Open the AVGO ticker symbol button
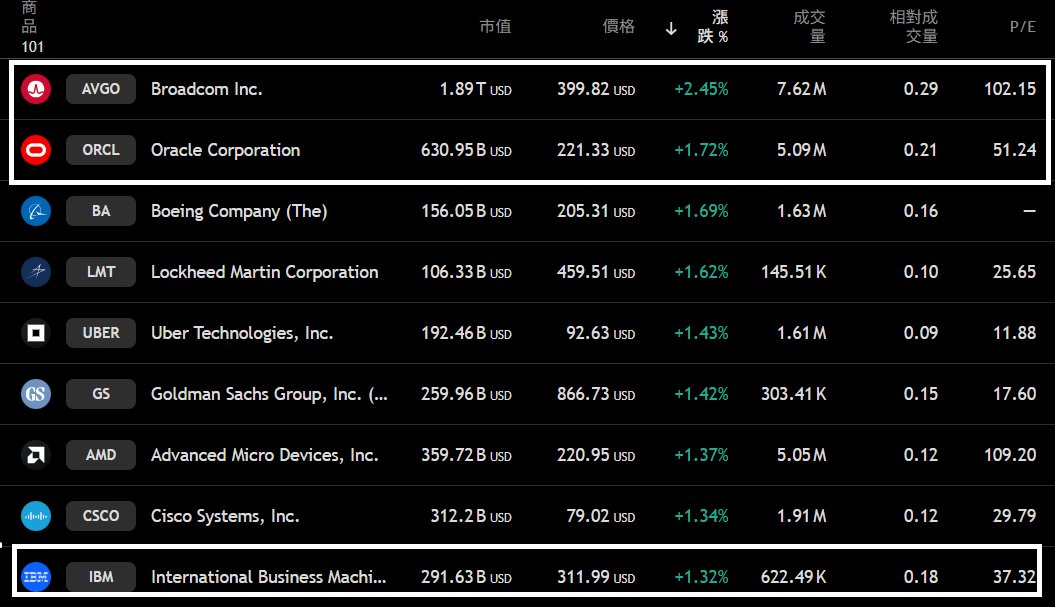 click(101, 89)
